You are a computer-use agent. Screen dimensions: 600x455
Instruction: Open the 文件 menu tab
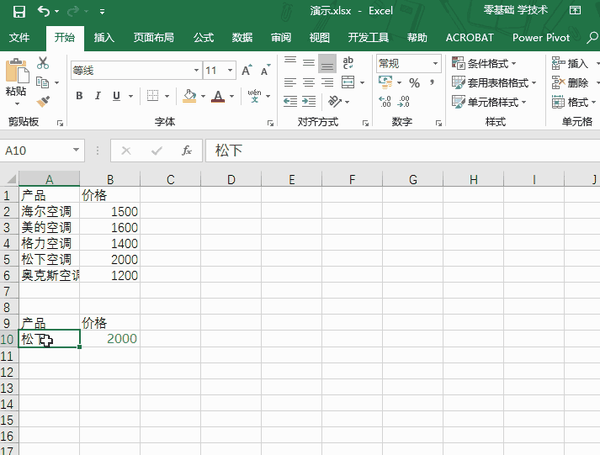pyautogui.click(x=19, y=38)
